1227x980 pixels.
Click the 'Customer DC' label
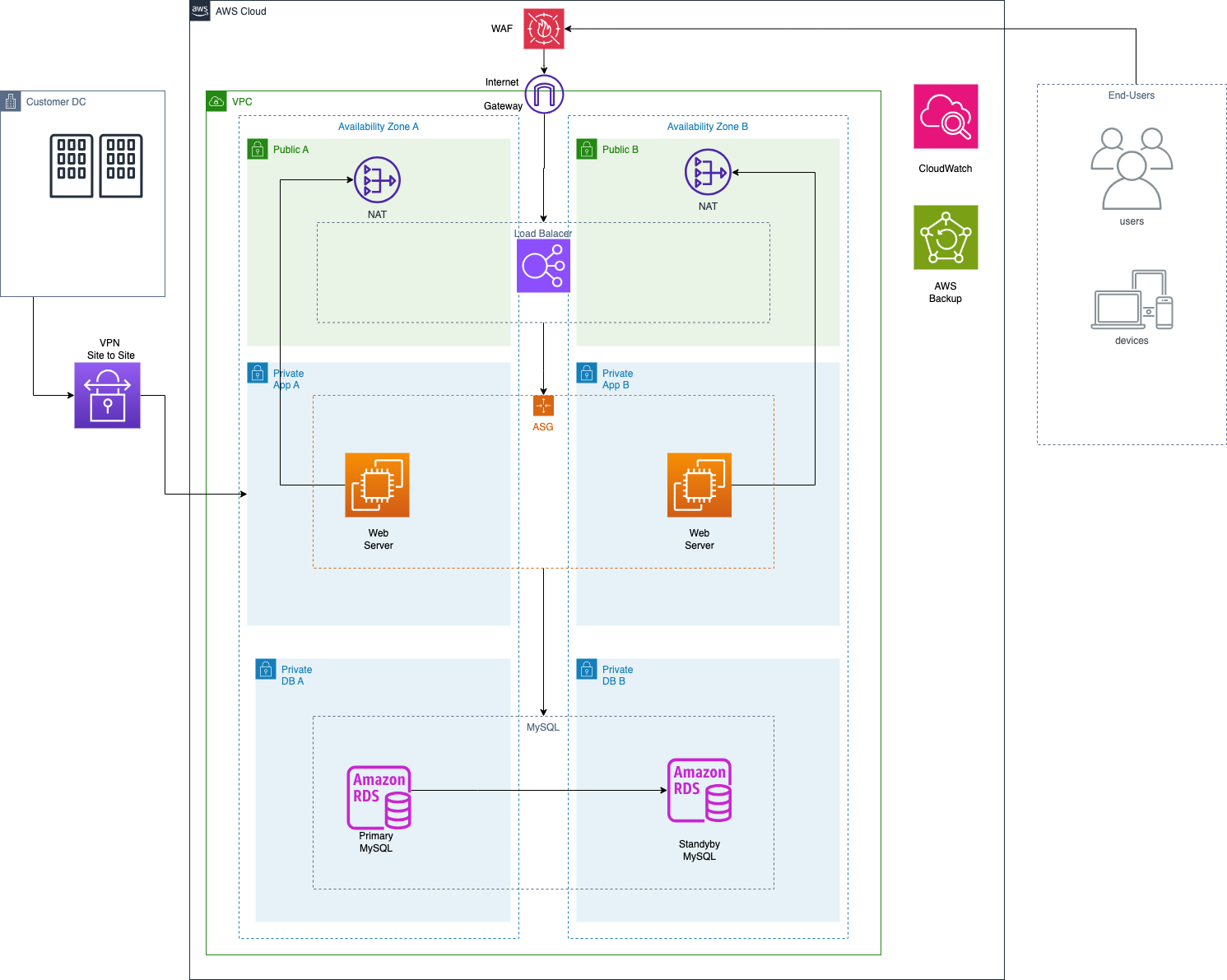point(56,102)
